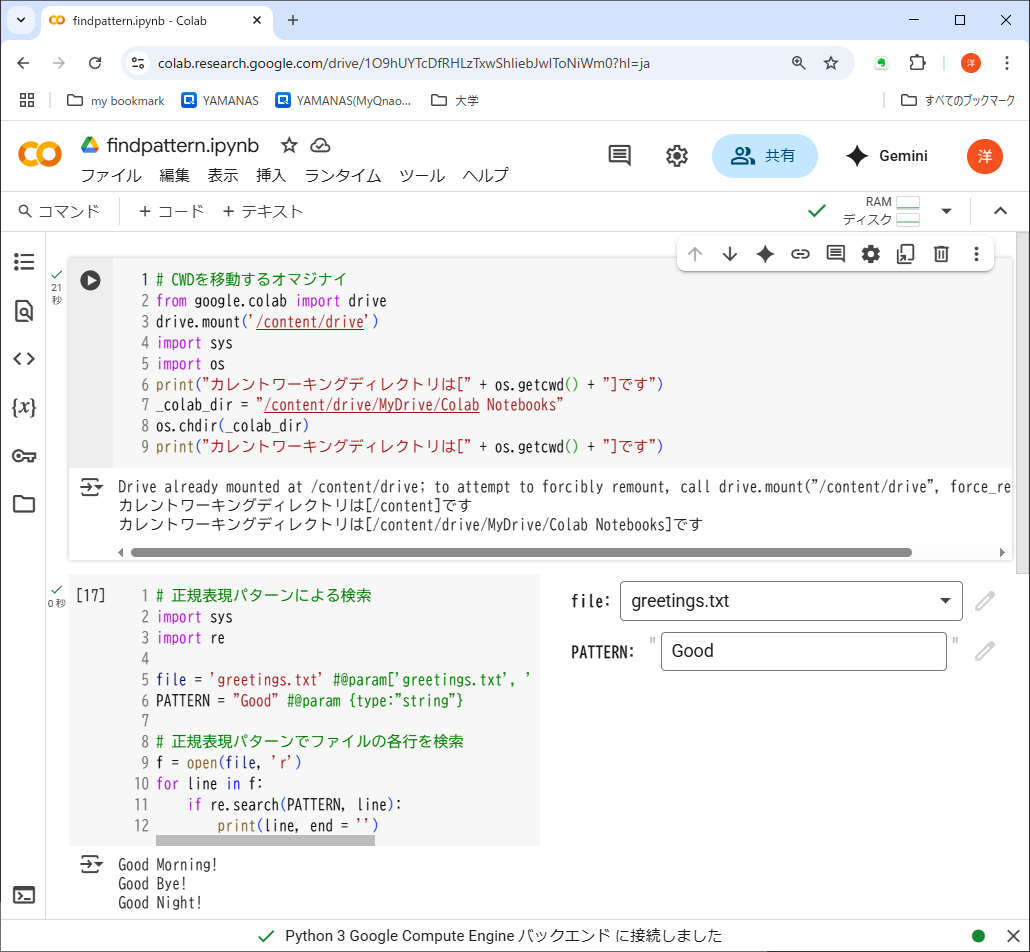Click the /content/drive/MyDrive/Colab path link
This screenshot has width=1030, height=952.
click(371, 405)
